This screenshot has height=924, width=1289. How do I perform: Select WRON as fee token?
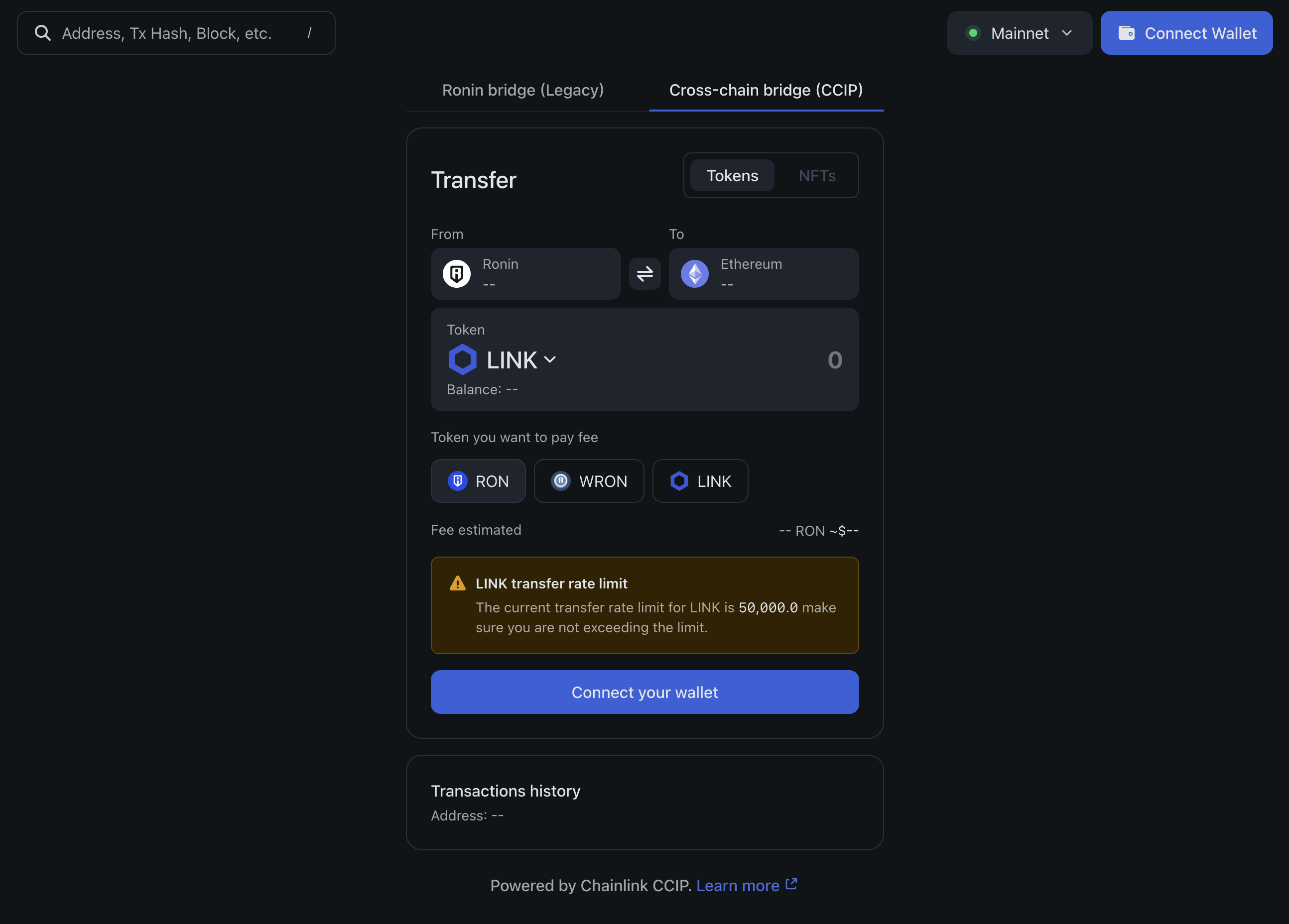click(589, 481)
